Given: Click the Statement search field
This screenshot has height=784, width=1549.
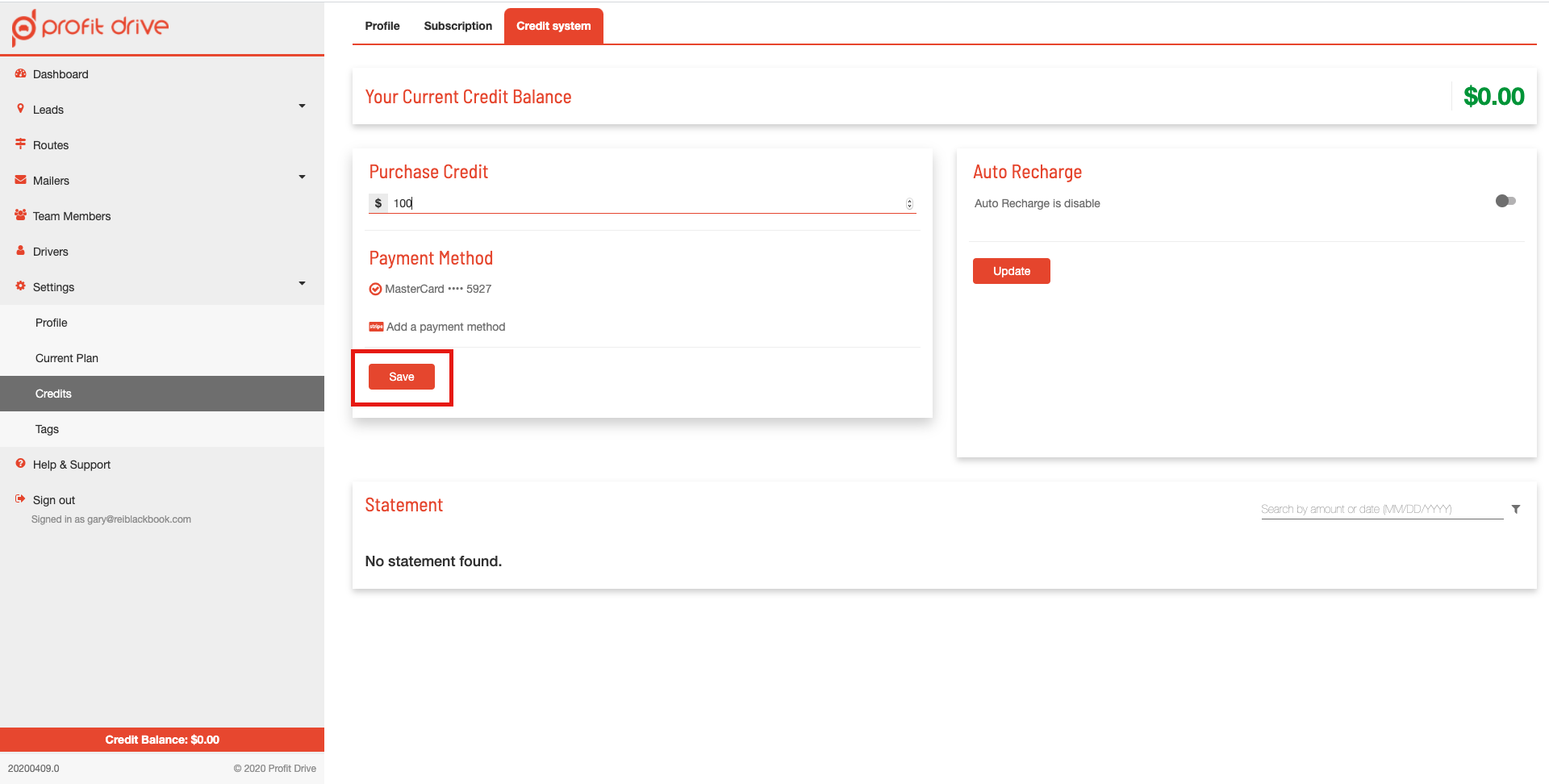Looking at the screenshot, I should (1382, 509).
